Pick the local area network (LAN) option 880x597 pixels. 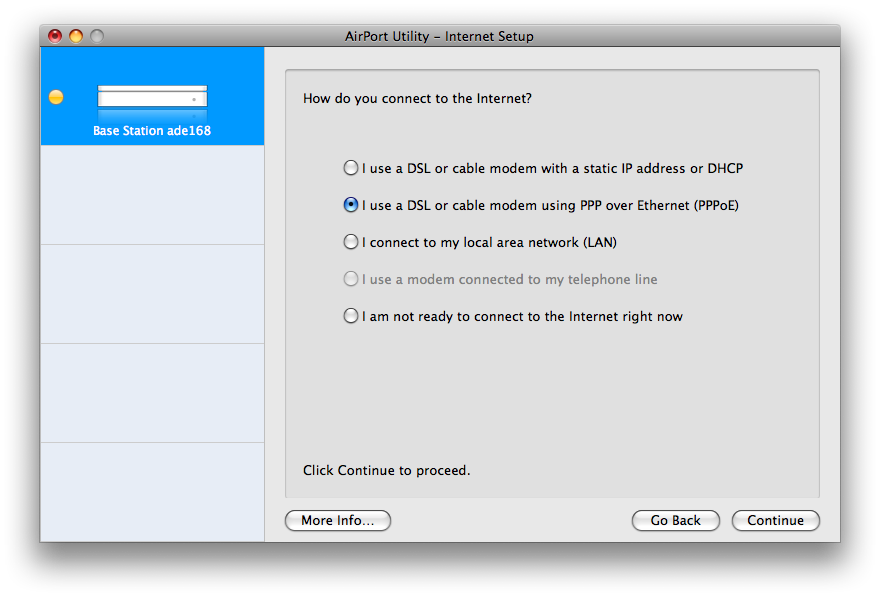click(351, 242)
